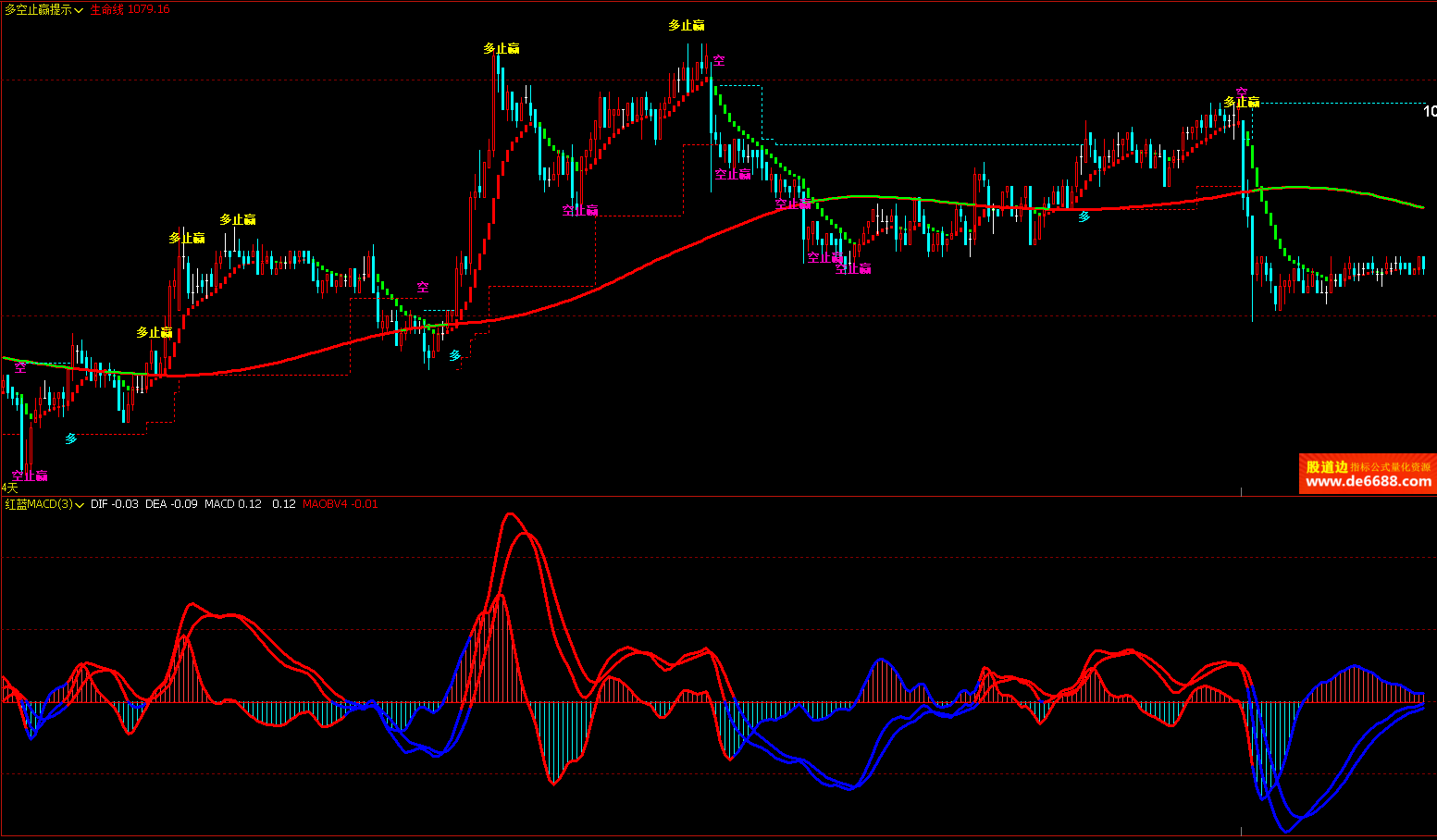Click the divider between price and MACD panels

pos(718,496)
